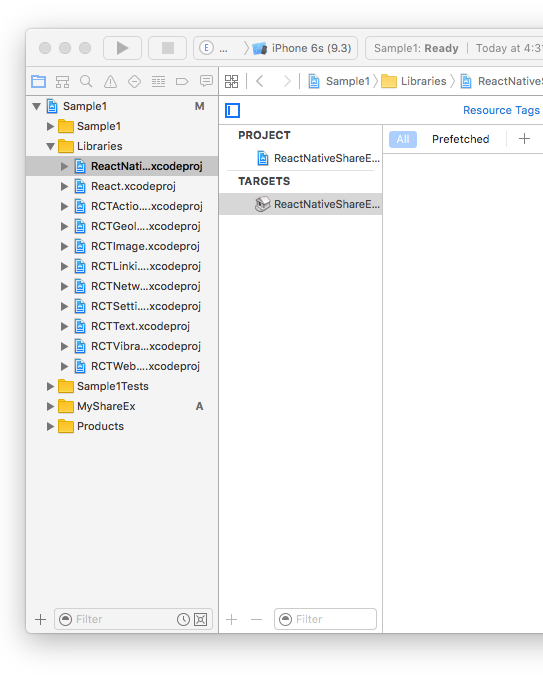Show the Issue navigator warning icon
The height and width of the screenshot is (679, 543).
(x=110, y=81)
